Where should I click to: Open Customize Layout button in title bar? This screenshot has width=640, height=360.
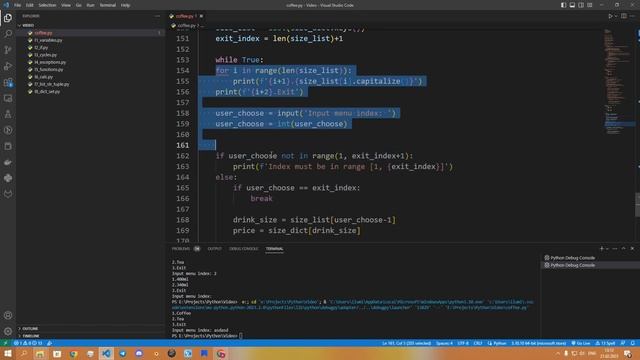coord(590,5)
